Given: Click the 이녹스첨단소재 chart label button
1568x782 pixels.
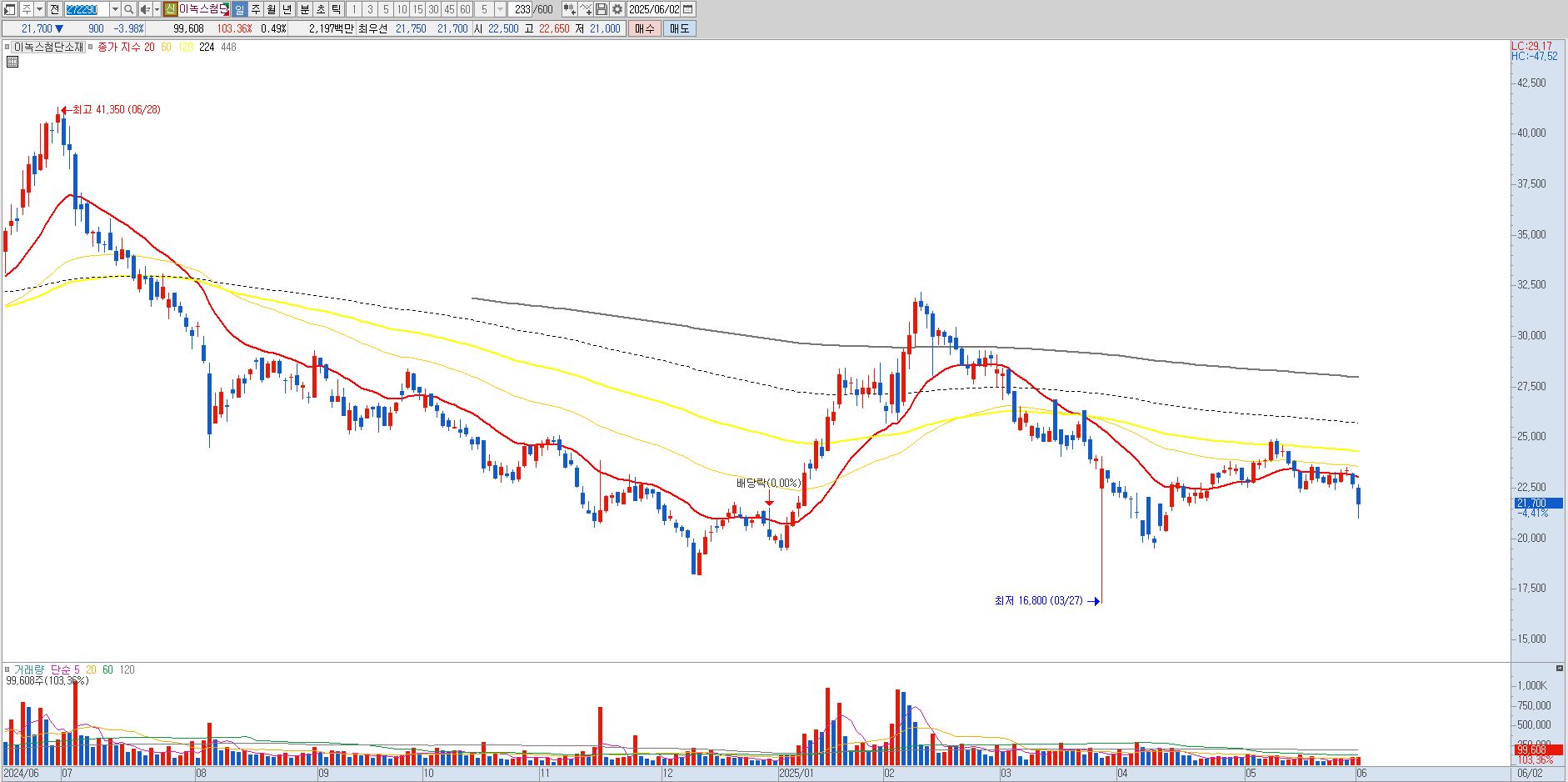Looking at the screenshot, I should (48, 47).
